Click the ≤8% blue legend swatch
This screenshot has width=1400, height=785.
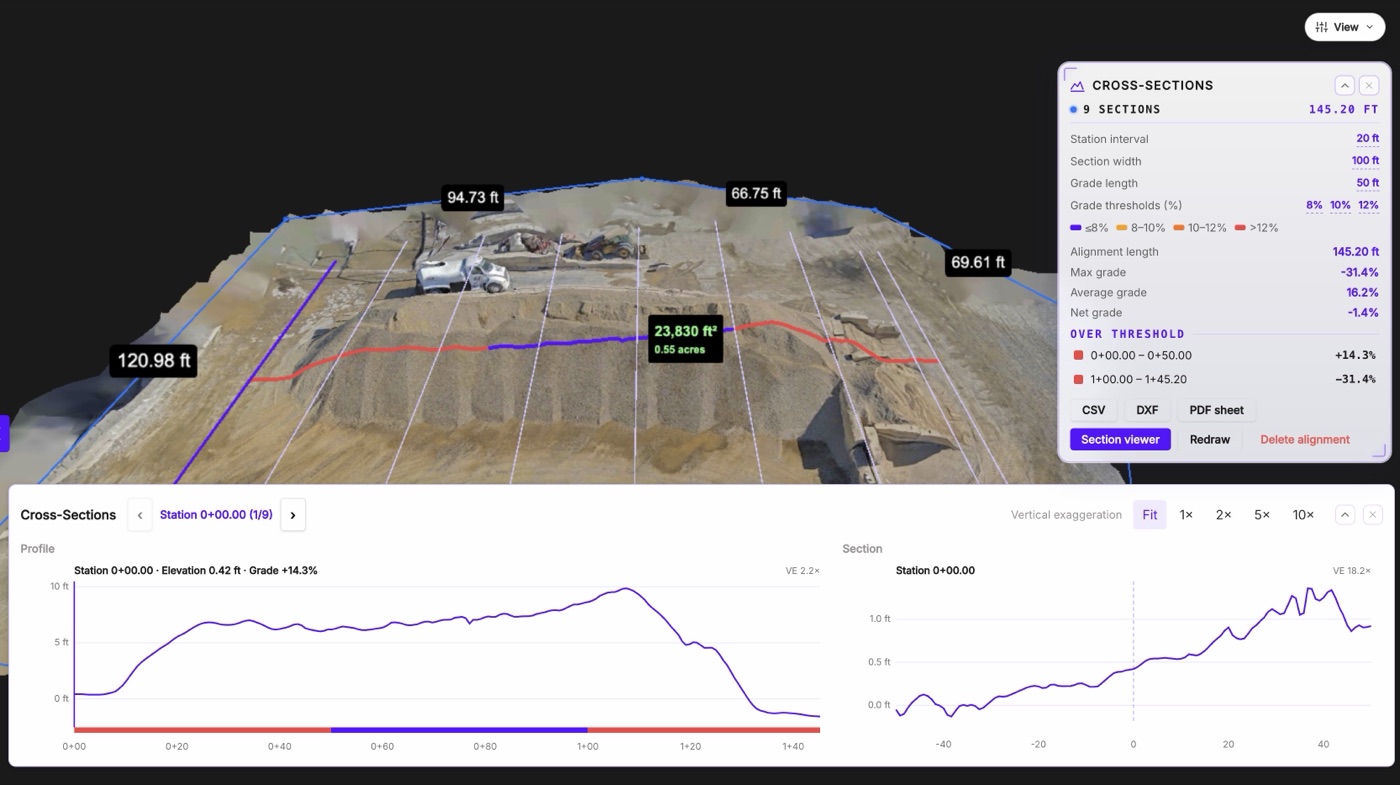click(1076, 228)
